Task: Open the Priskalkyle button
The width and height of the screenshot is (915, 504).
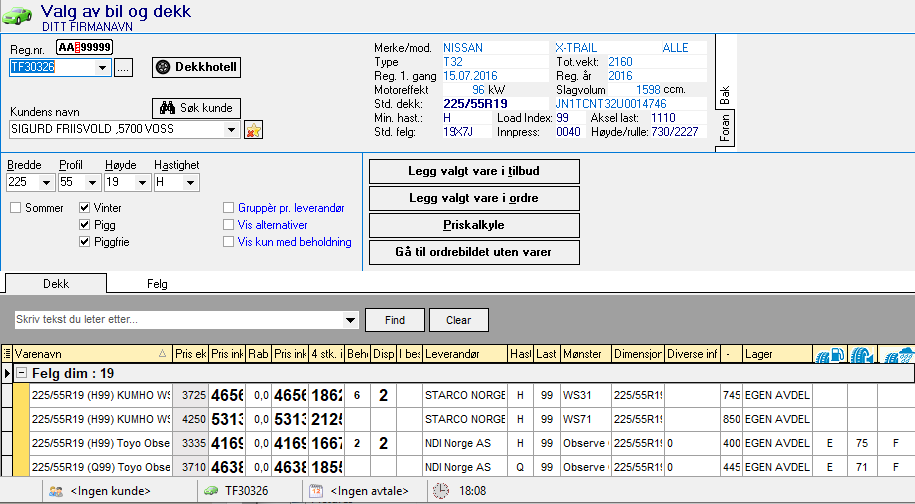Action: click(474, 225)
